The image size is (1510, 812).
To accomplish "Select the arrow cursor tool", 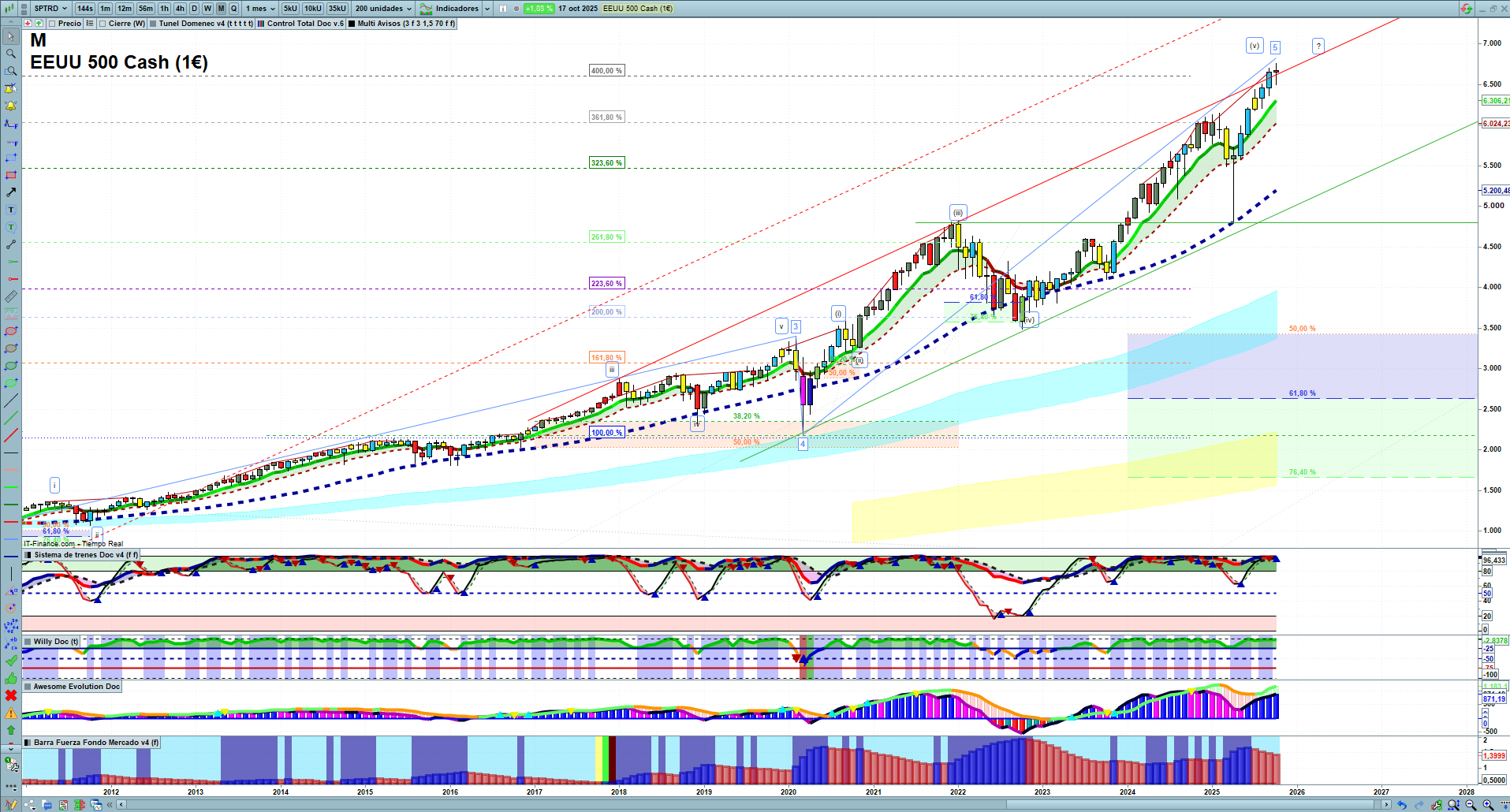I will click(x=11, y=36).
